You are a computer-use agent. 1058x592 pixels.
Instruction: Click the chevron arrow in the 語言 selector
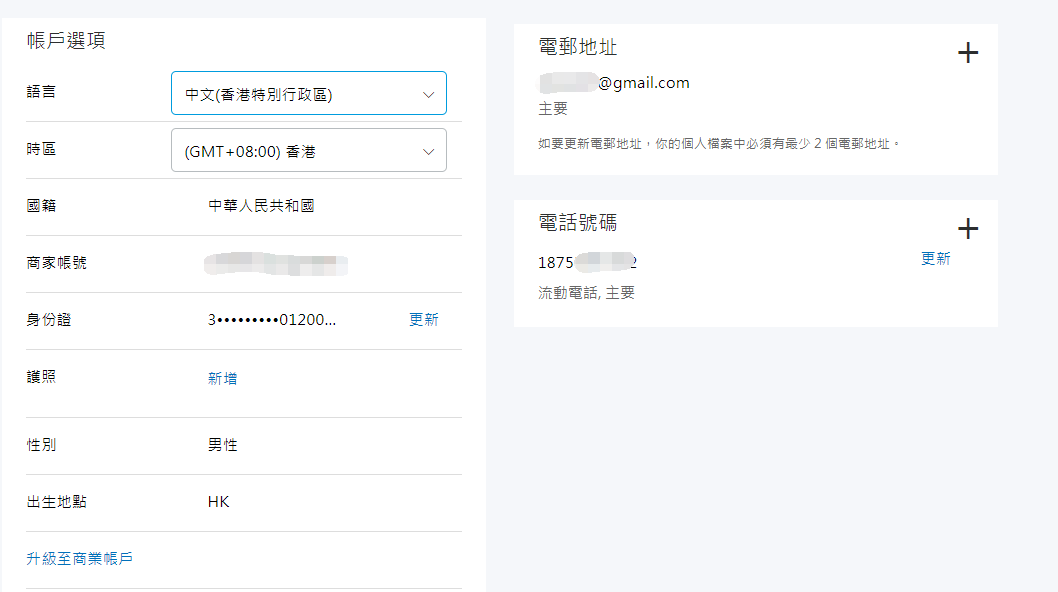point(428,95)
